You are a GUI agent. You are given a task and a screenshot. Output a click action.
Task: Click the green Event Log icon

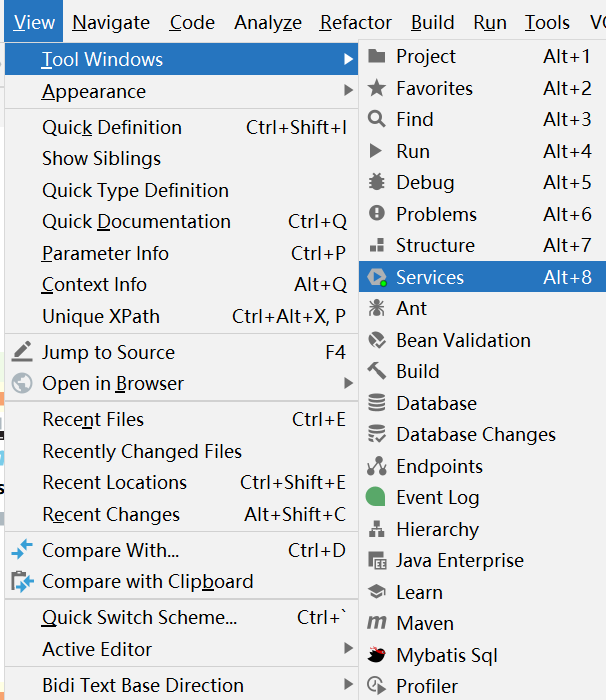coord(377,497)
